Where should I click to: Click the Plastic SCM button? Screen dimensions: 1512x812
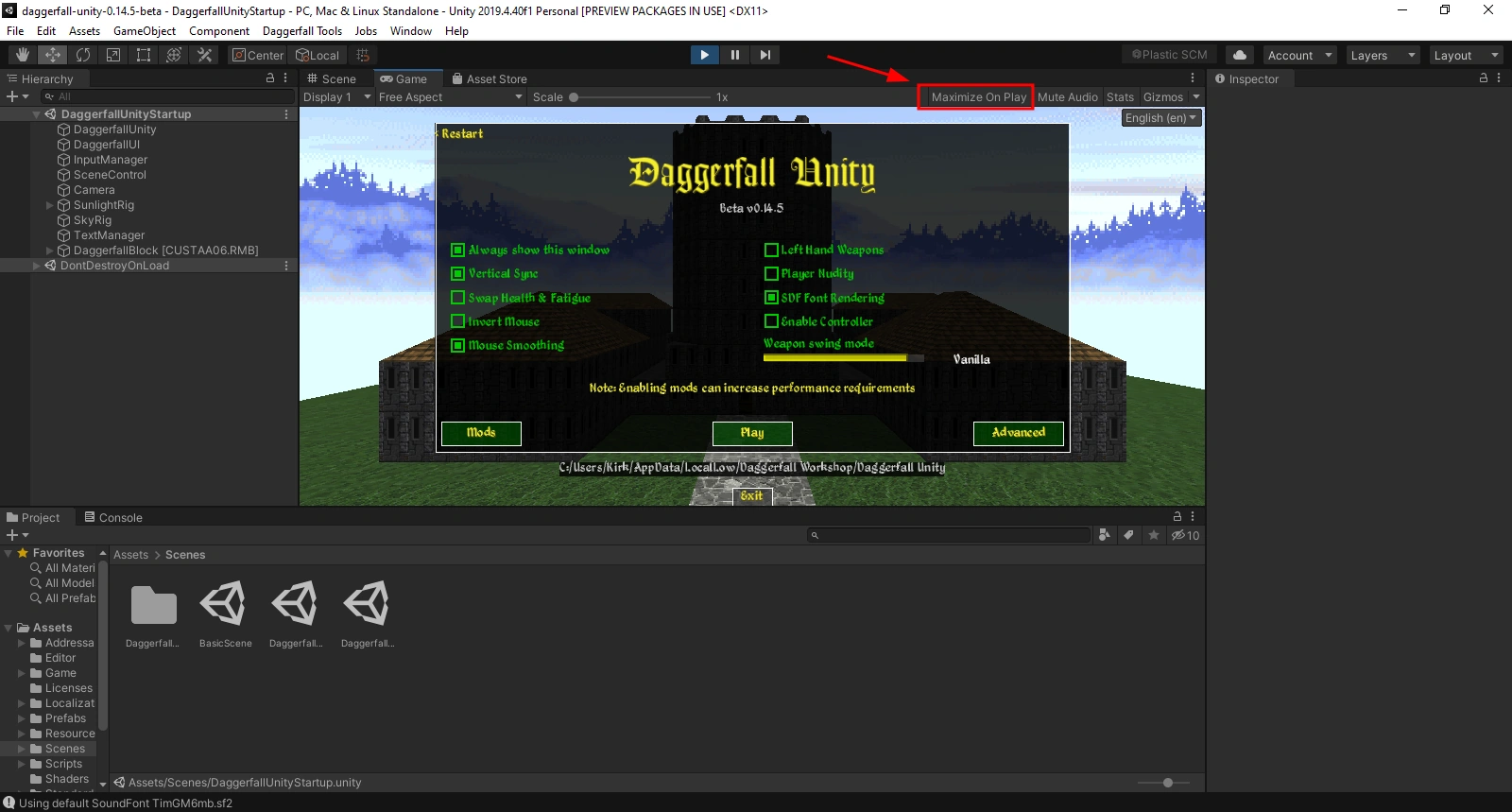coord(1170,55)
